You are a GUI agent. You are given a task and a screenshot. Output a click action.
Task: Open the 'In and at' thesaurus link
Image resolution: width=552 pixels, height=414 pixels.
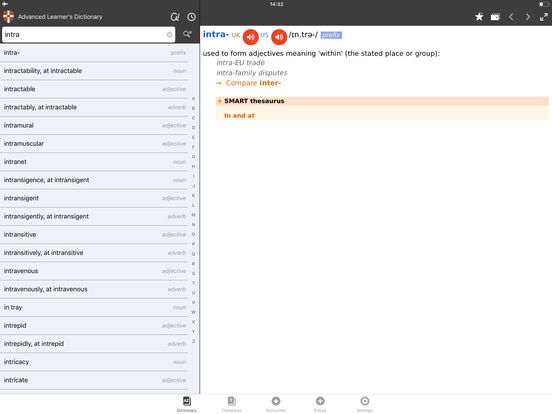point(239,115)
